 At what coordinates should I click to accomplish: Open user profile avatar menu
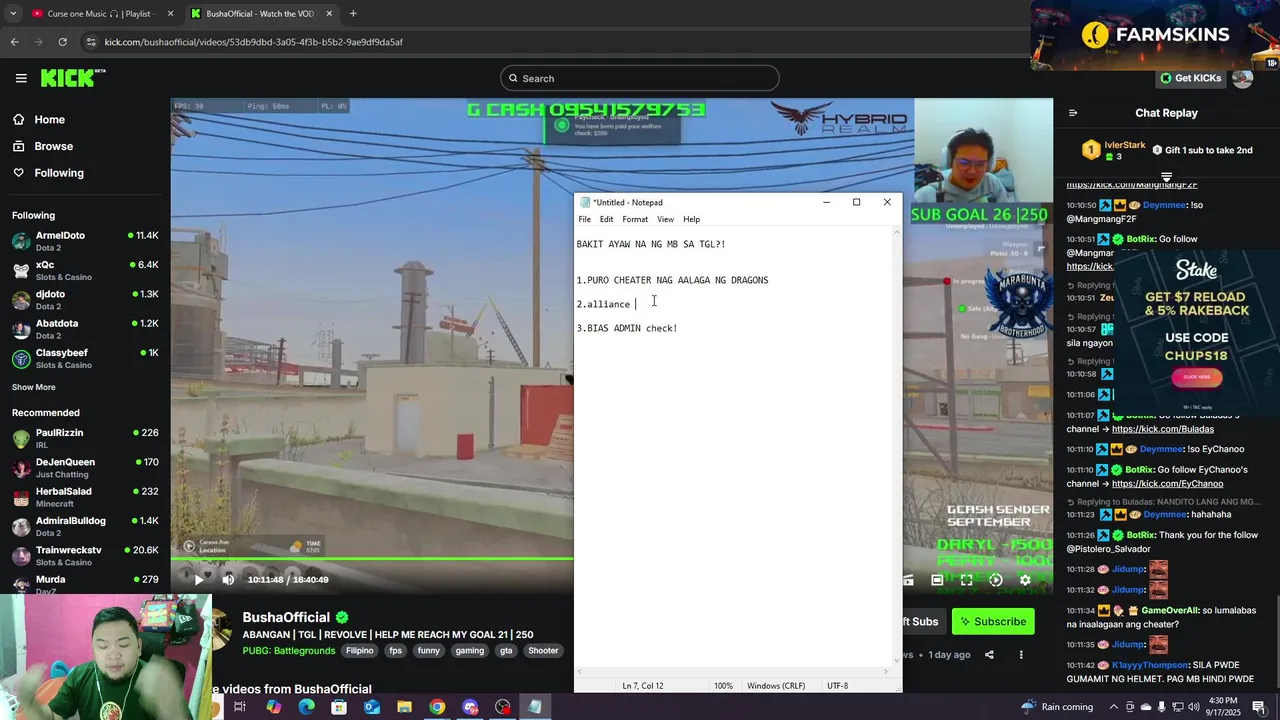point(1243,78)
